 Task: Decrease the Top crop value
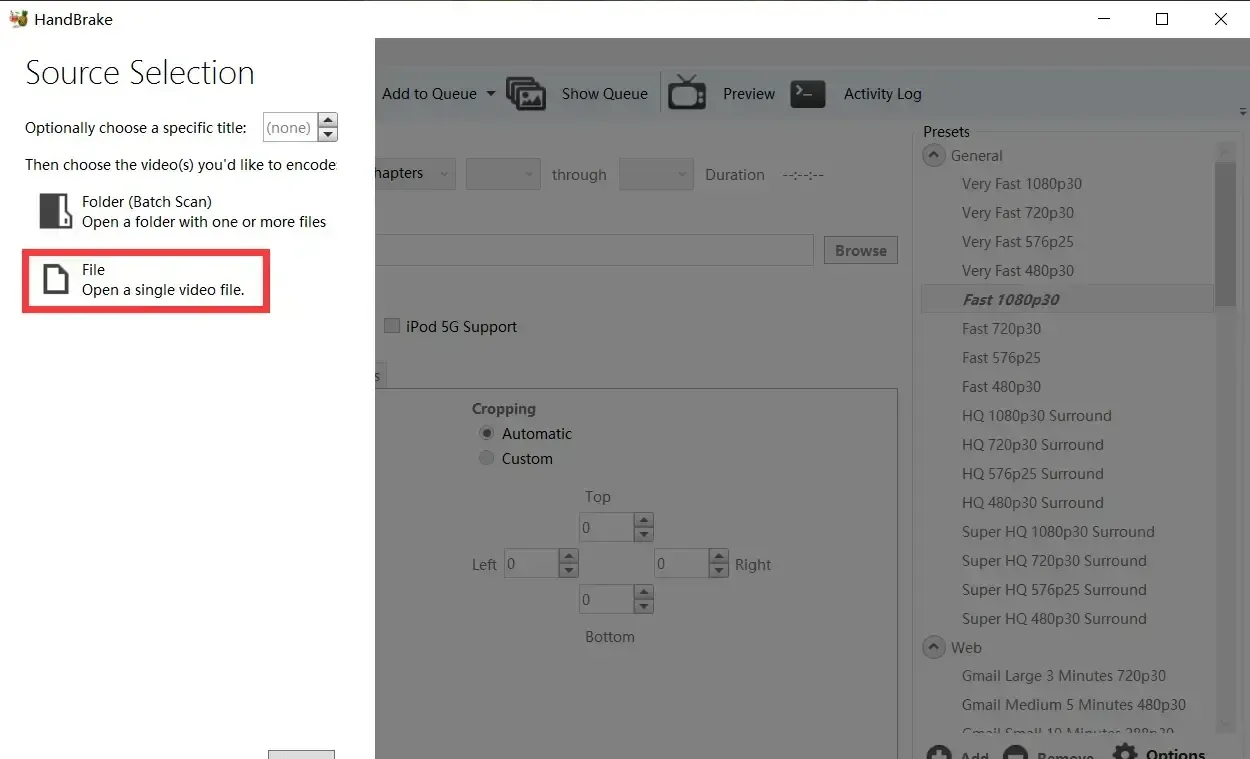644,534
